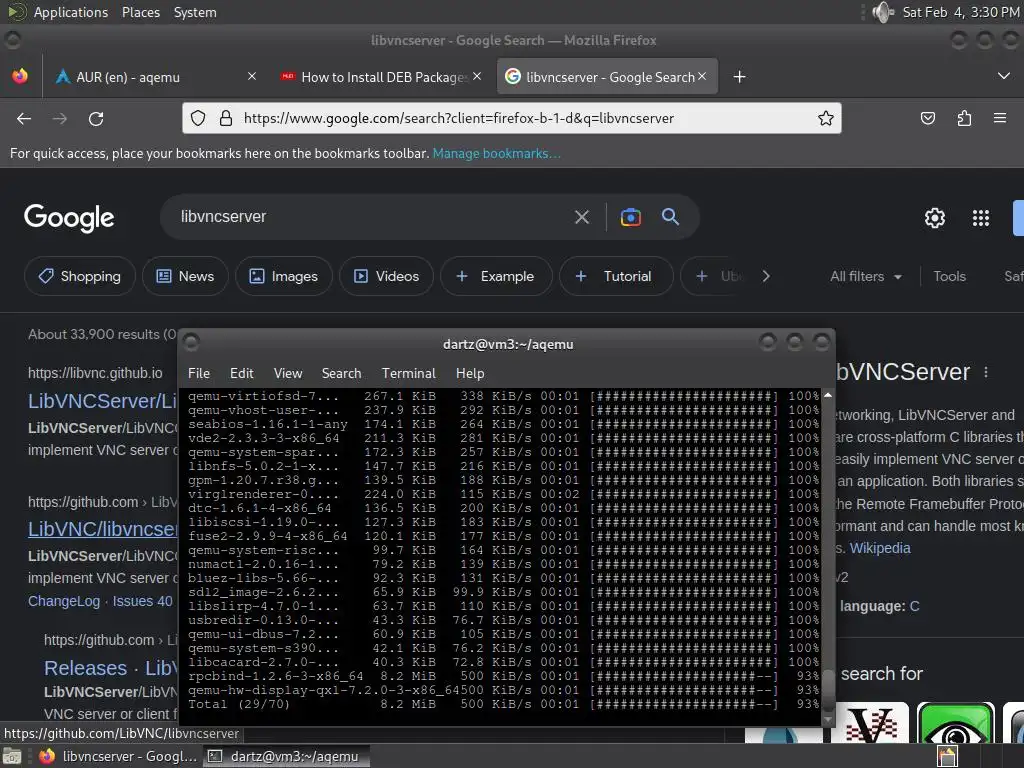The image size is (1024, 768).
Task: Open the Wikipedia link in knowledge panel
Action: pos(880,548)
